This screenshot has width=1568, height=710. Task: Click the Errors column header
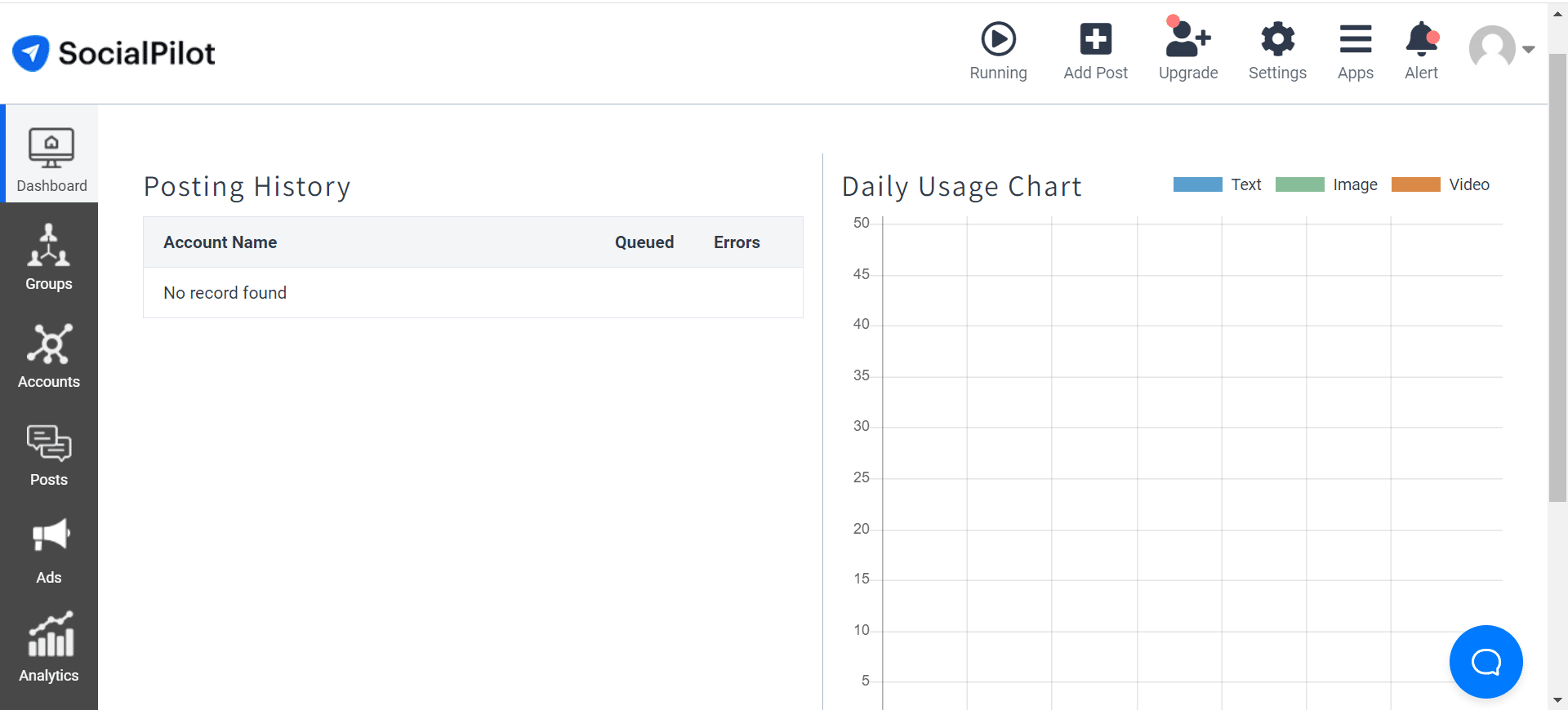coord(737,242)
